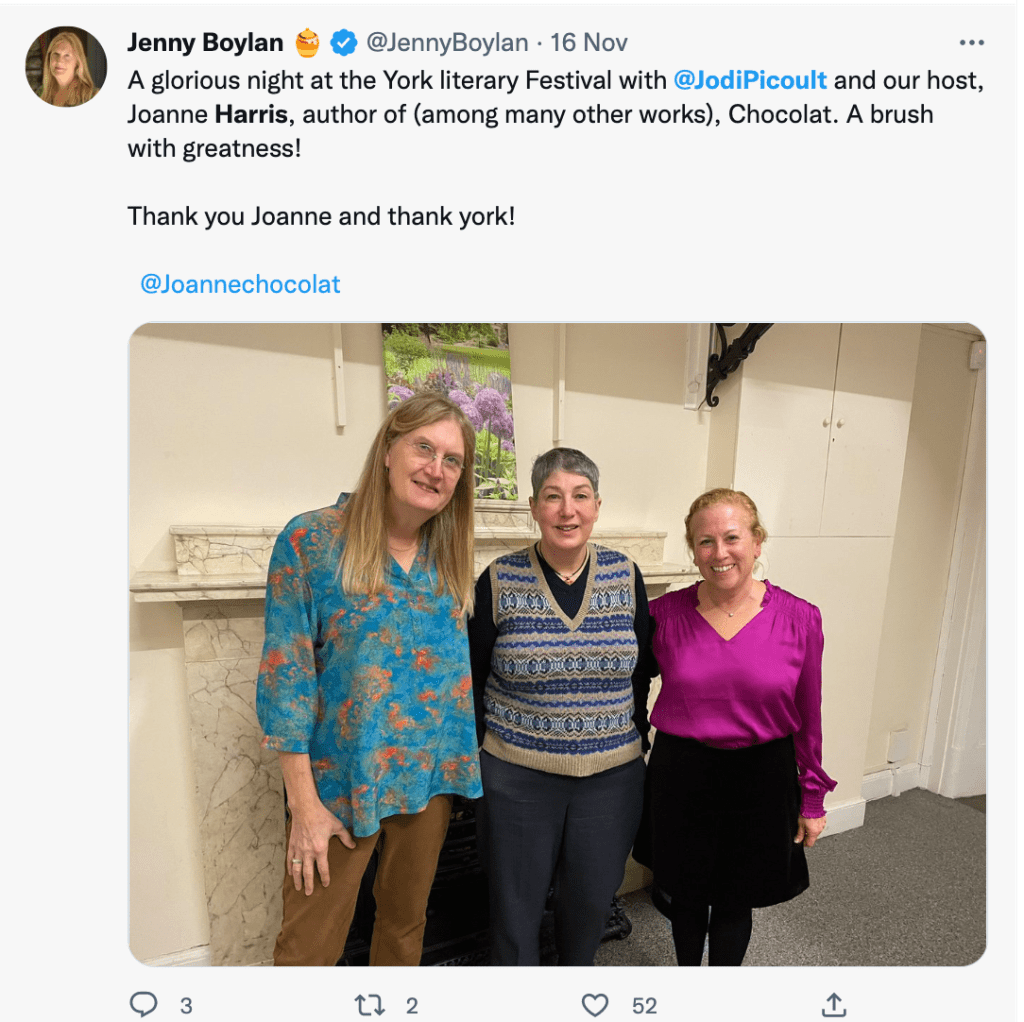Click the Jenny Boylan display name
The width and height of the screenshot is (1024, 1022).
tap(205, 43)
